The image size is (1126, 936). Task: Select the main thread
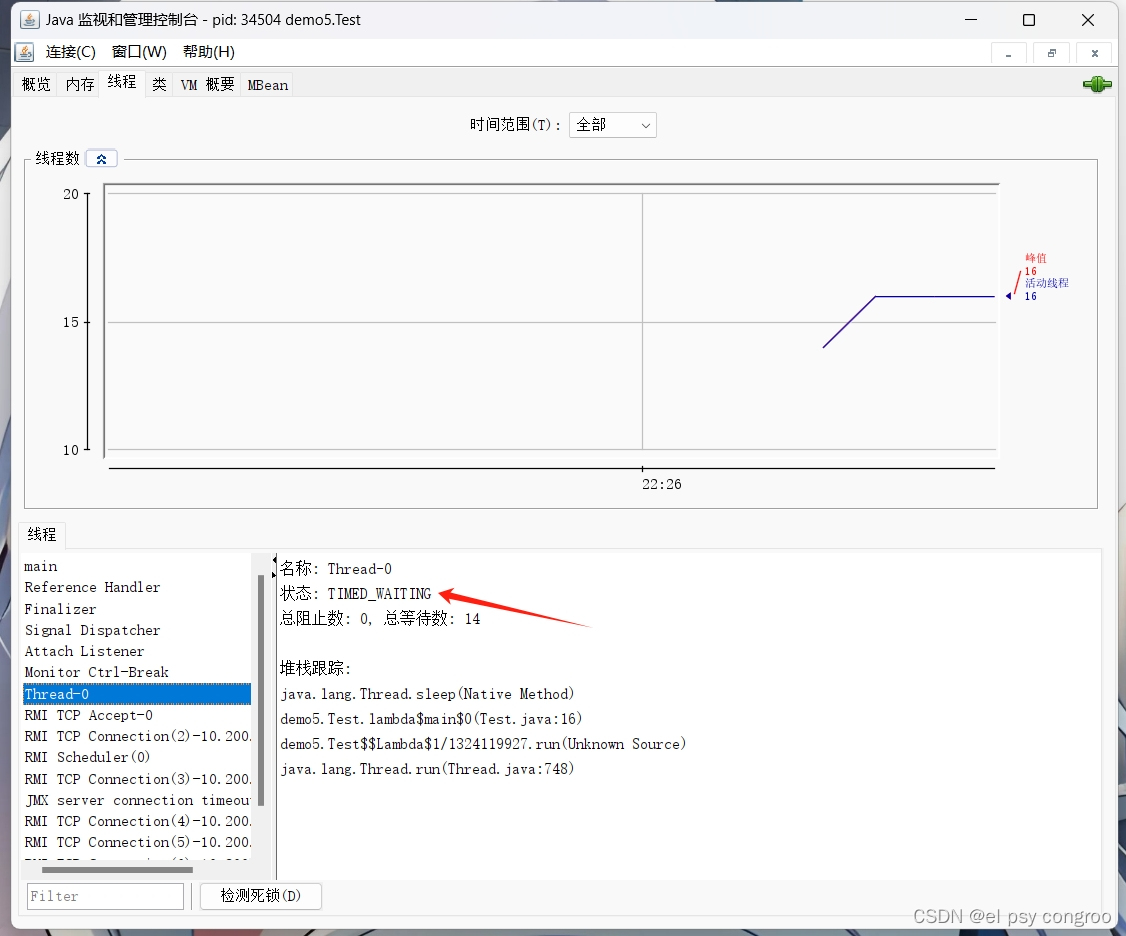pyautogui.click(x=136, y=567)
